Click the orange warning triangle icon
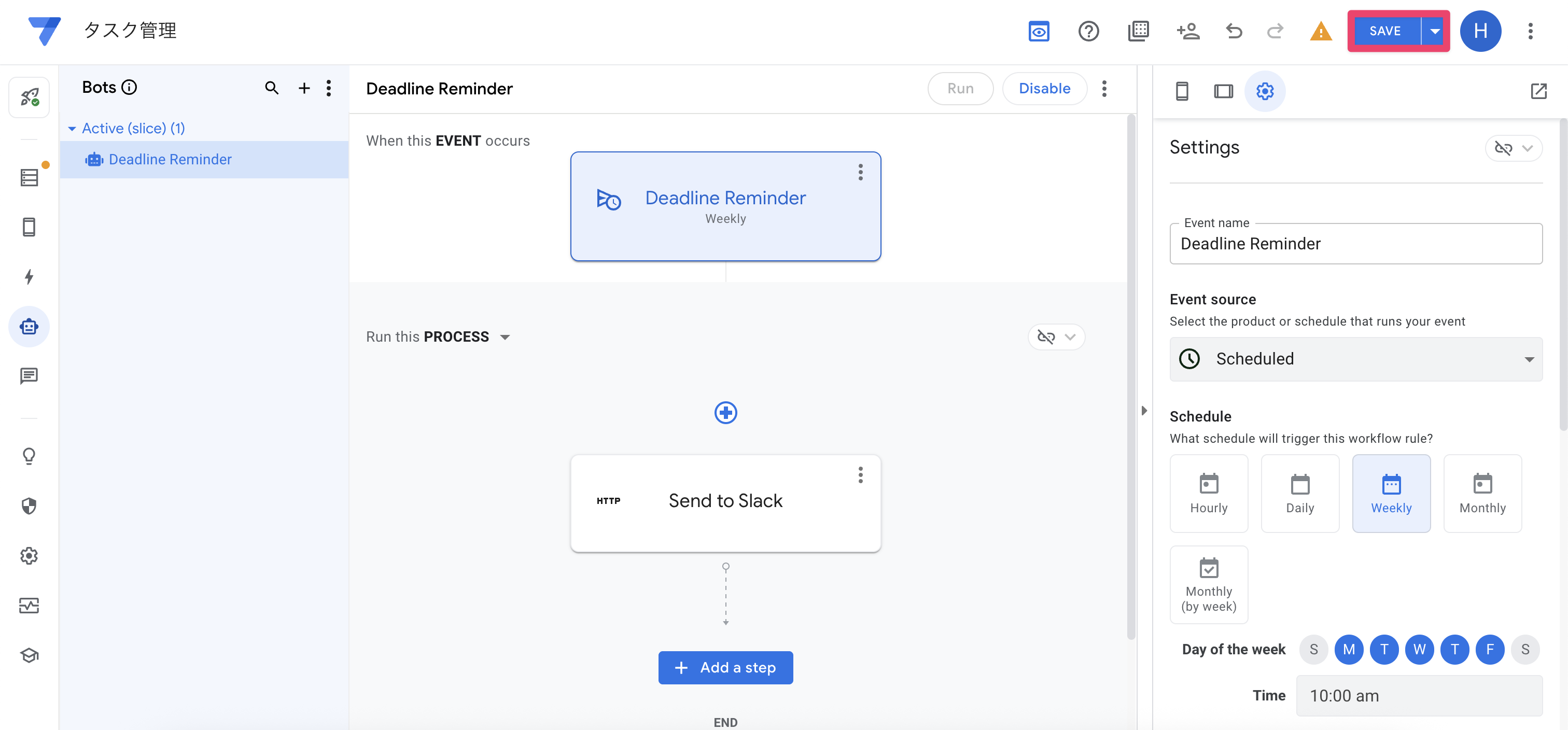1568x730 pixels. tap(1320, 31)
